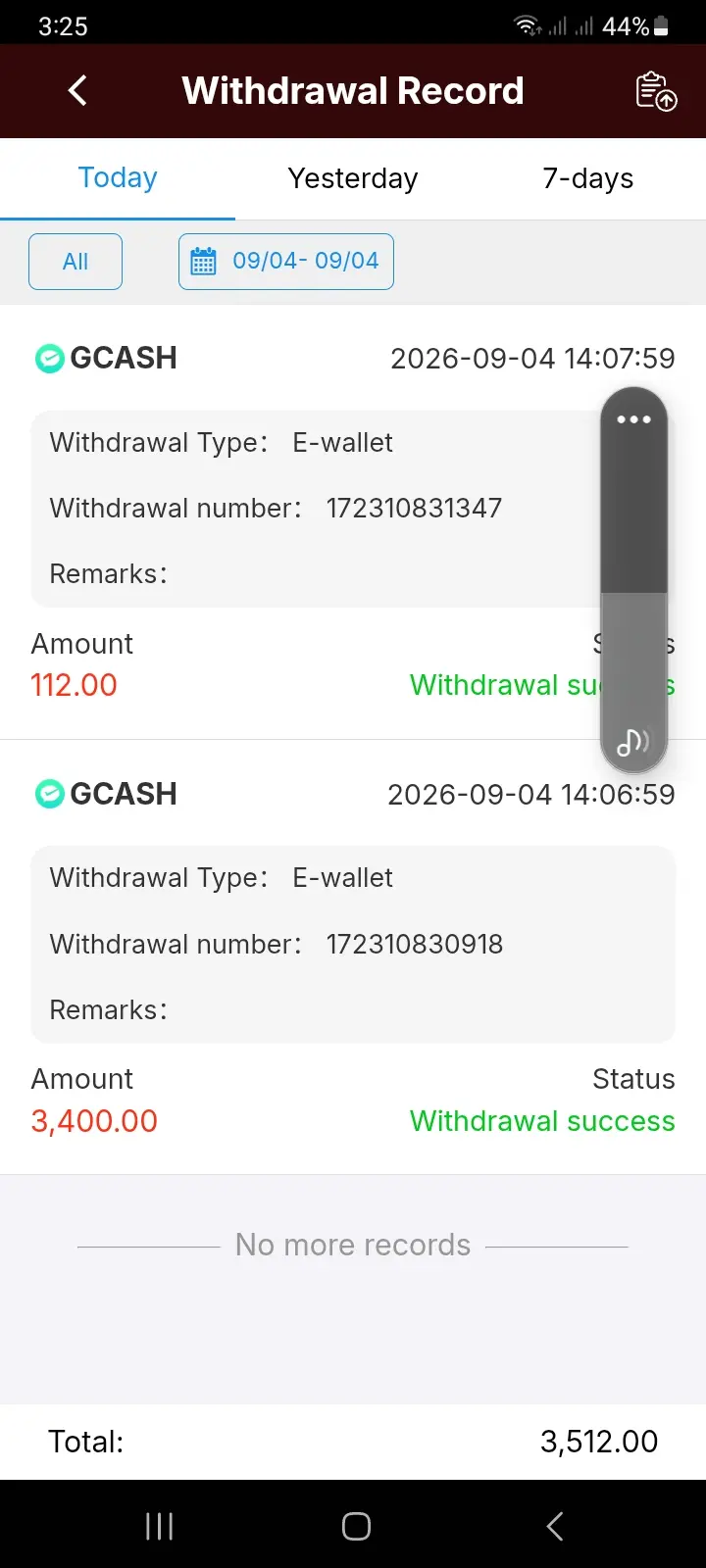Tap the 3,400.00 amount
Image resolution: width=706 pixels, height=1568 pixels.
click(x=94, y=1121)
